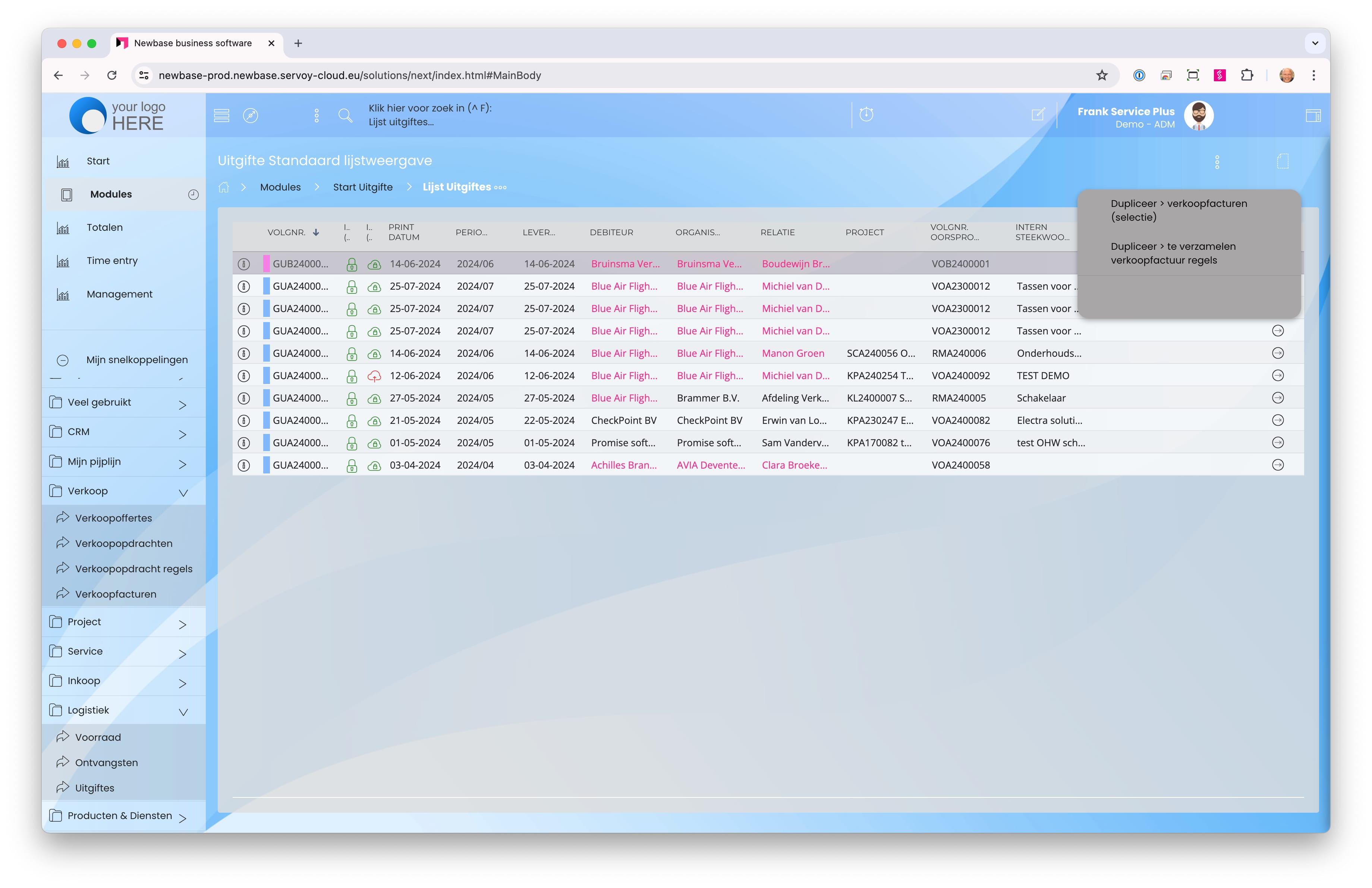Click the pink color marker on the GUB24000 row
This screenshot has width=1372, height=888.
click(266, 264)
